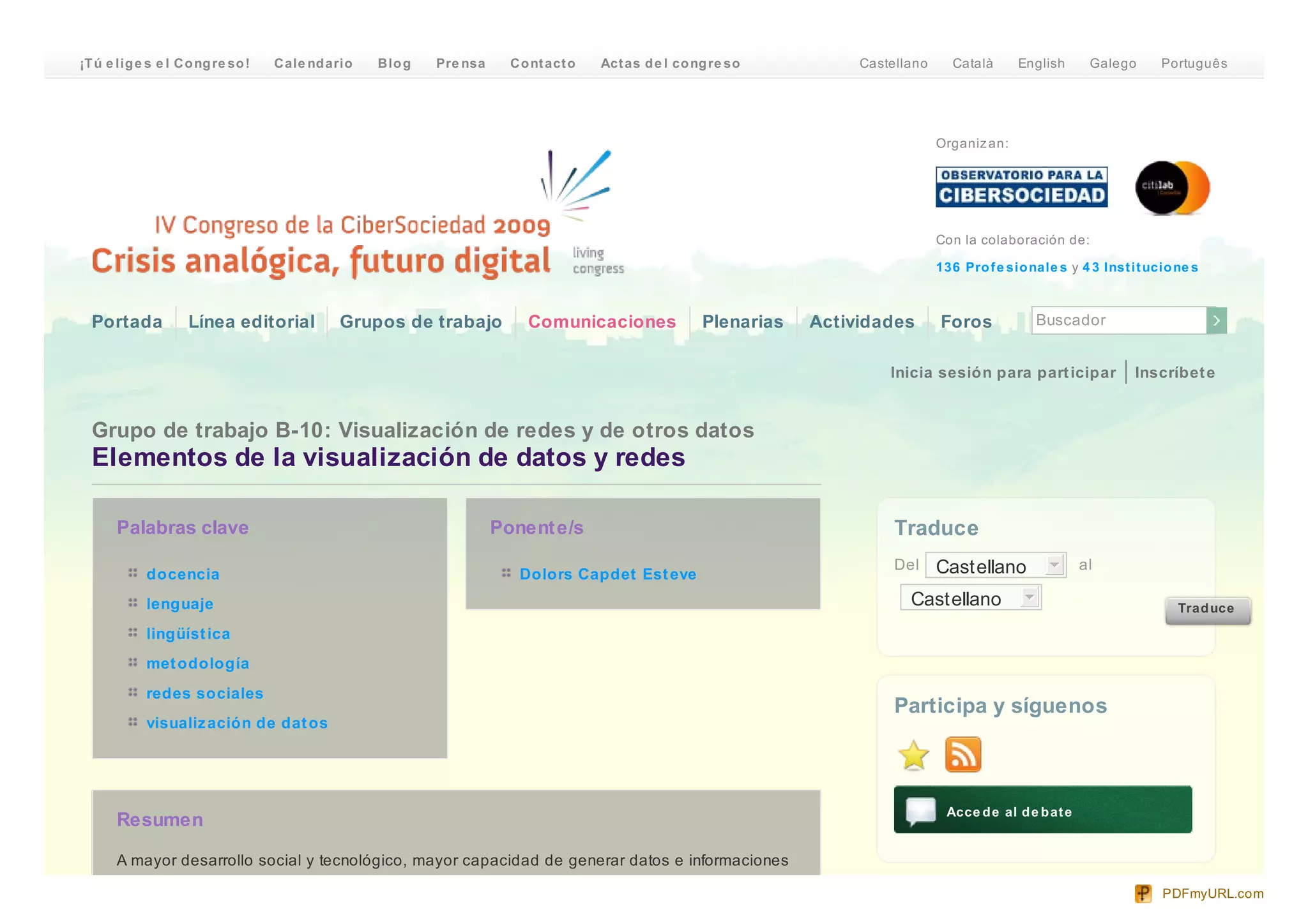Open the Comunicaciones tab
This screenshot has height=924, width=1308.
tap(602, 322)
